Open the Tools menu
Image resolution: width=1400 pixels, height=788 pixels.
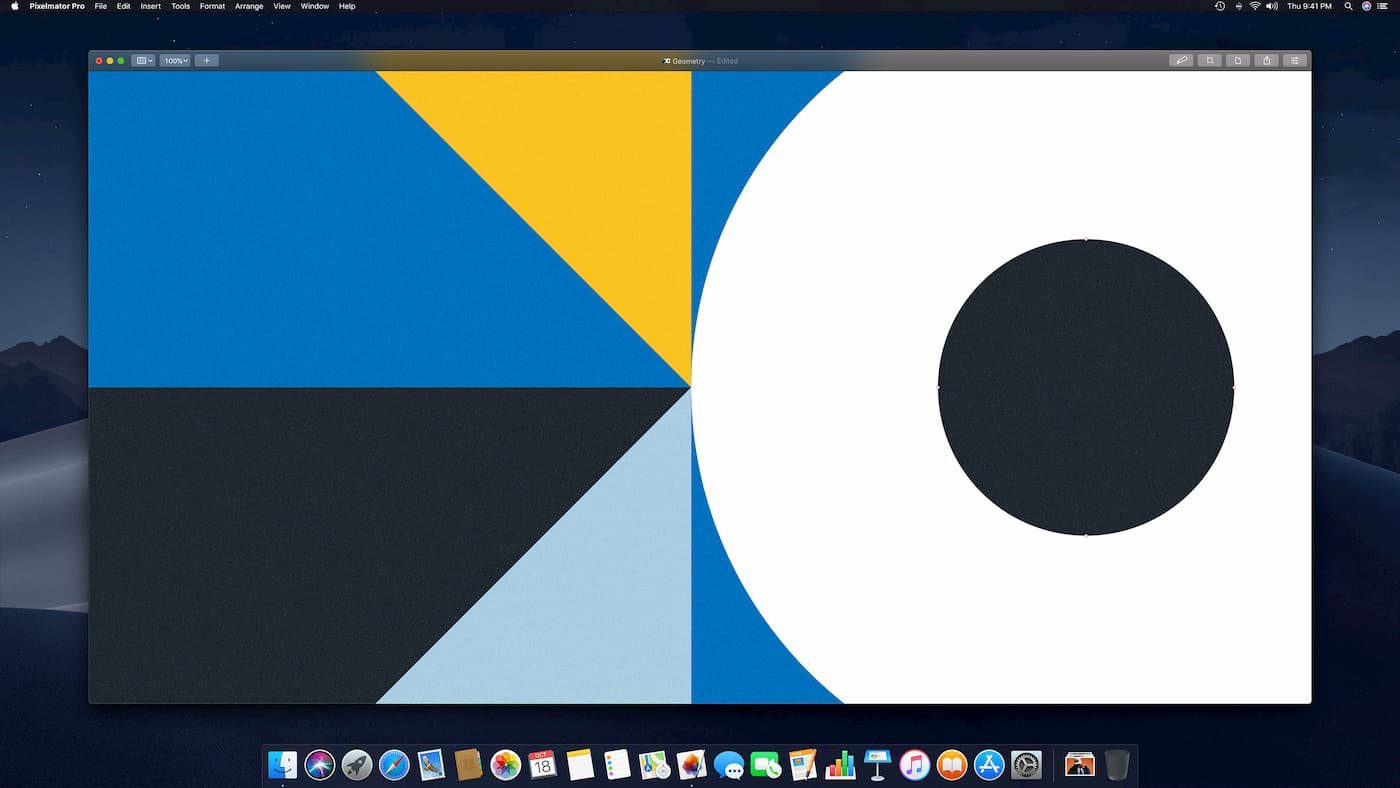[180, 6]
